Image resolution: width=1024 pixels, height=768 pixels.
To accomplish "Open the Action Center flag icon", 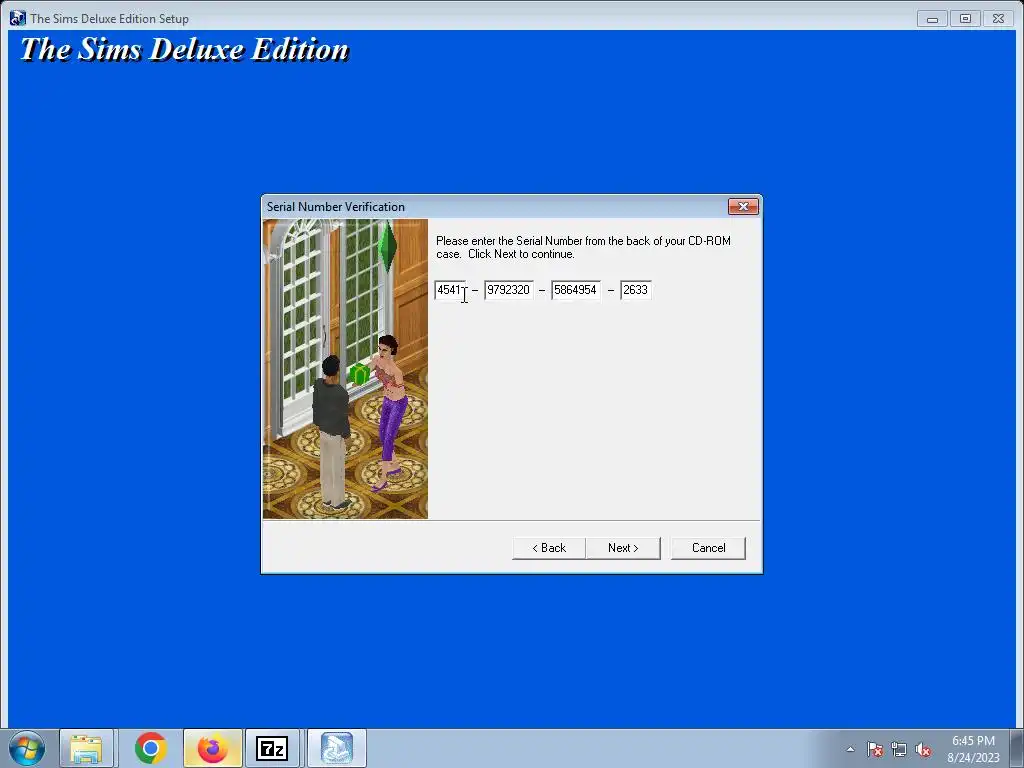I will click(x=875, y=749).
